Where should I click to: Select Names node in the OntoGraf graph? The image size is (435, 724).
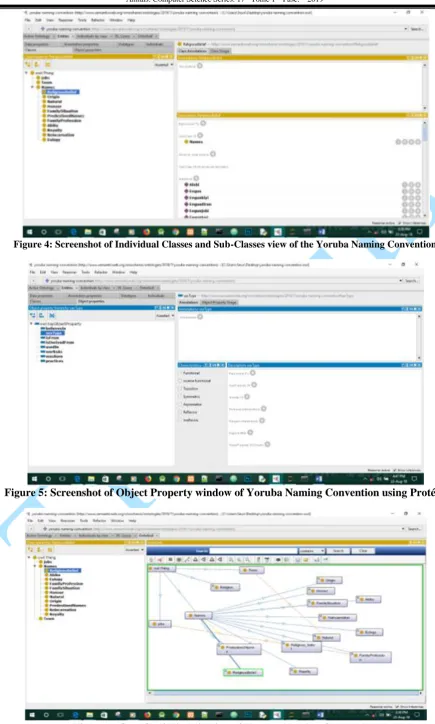click(199, 615)
